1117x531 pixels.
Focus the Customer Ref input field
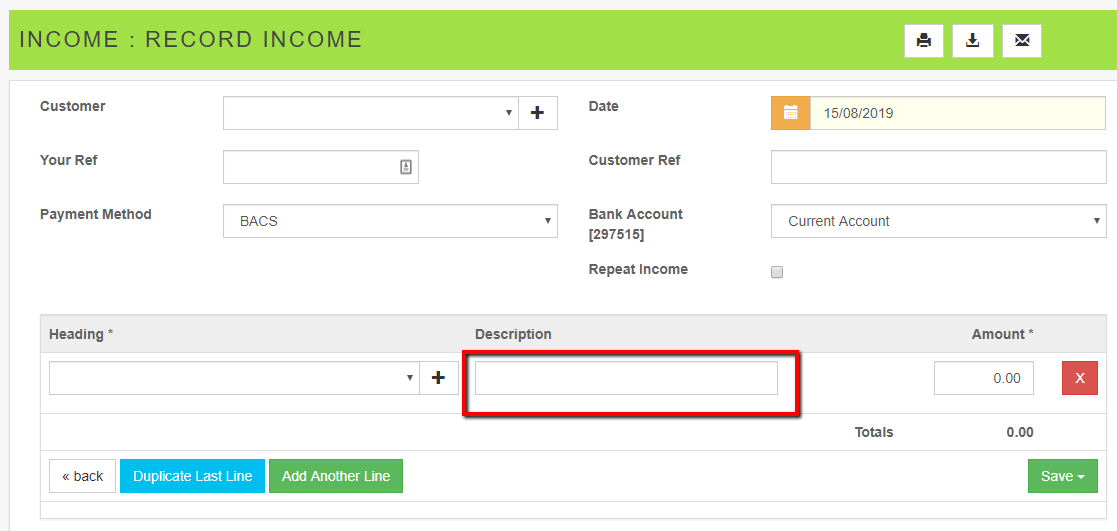point(939,167)
